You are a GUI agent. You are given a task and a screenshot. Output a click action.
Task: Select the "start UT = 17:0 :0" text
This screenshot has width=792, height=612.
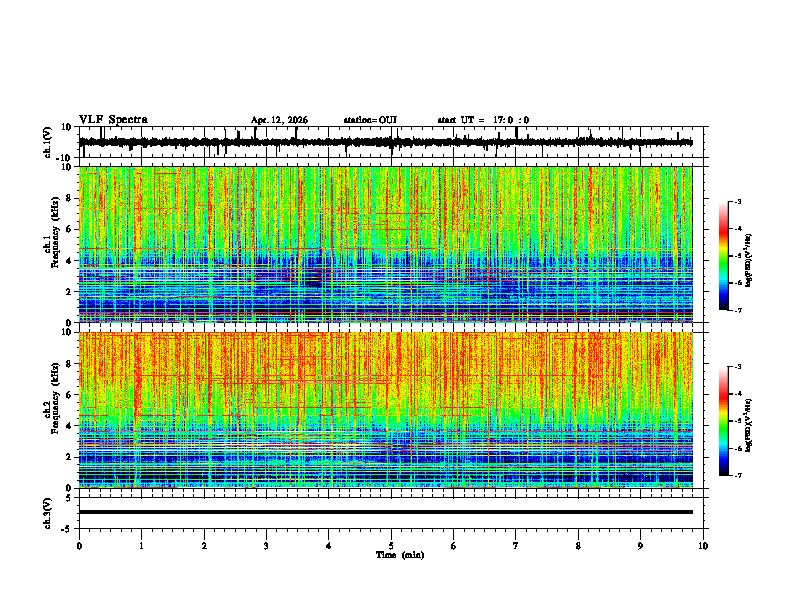click(483, 120)
